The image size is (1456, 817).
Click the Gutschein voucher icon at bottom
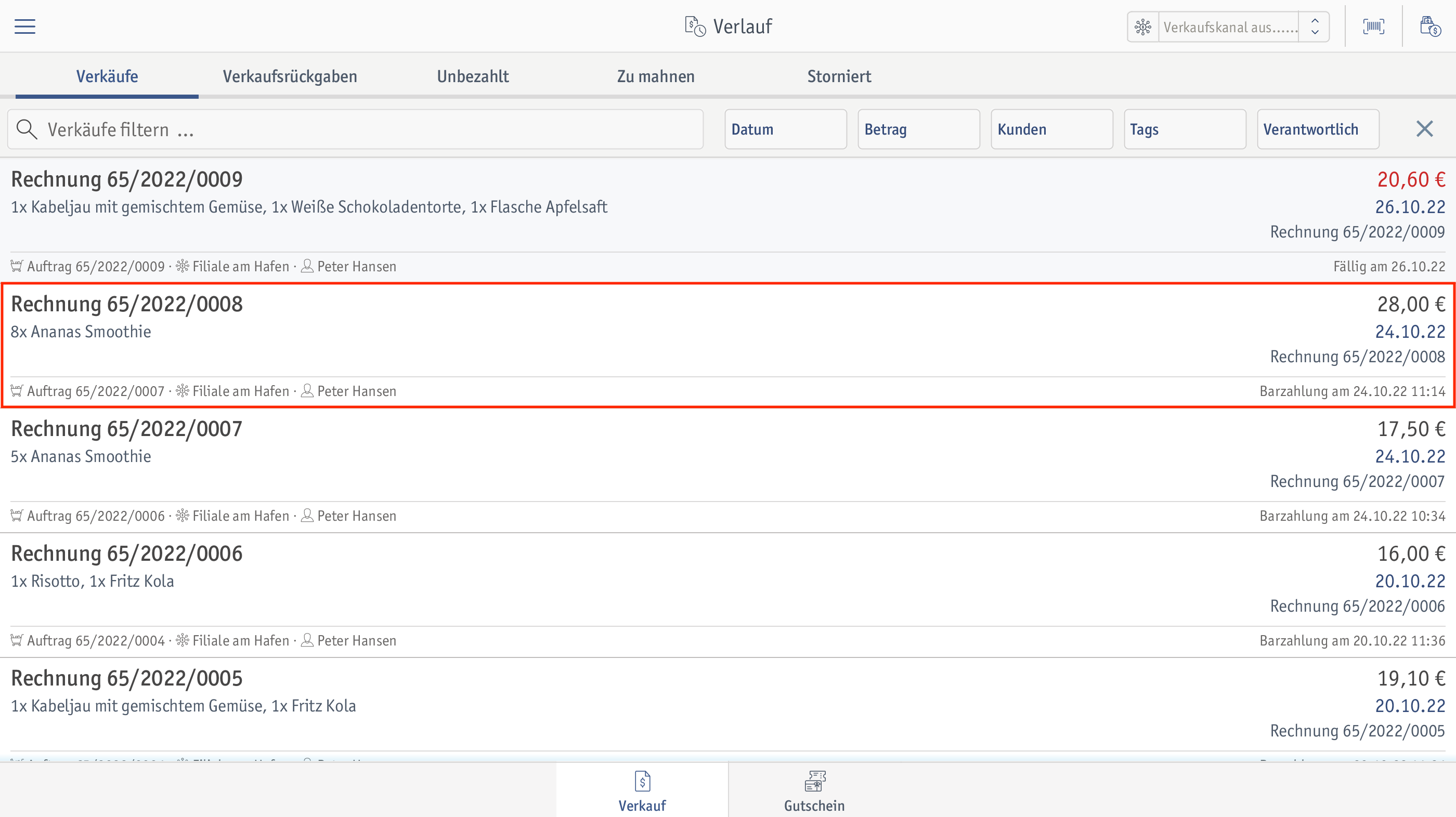[x=814, y=782]
